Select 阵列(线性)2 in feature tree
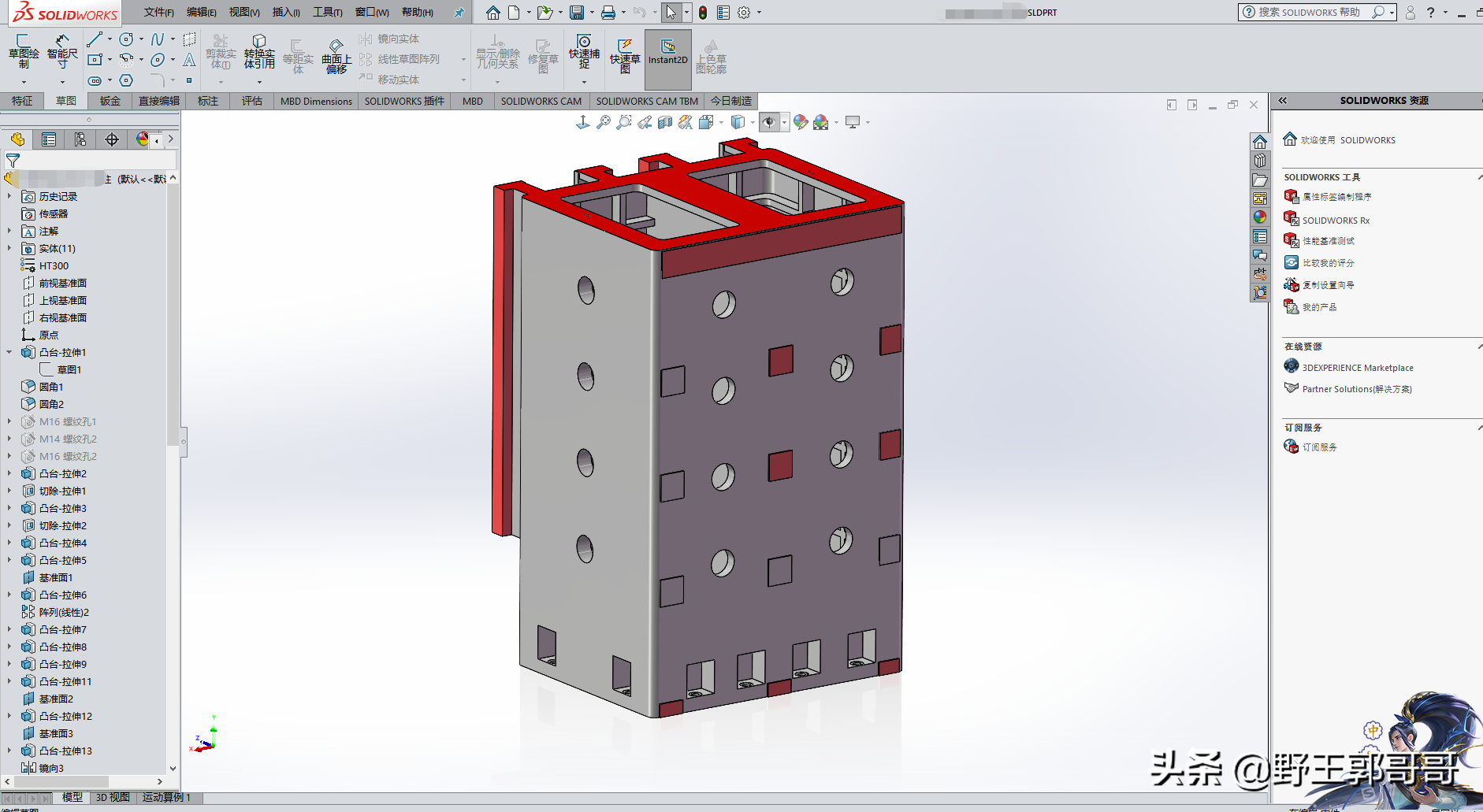 click(x=64, y=612)
